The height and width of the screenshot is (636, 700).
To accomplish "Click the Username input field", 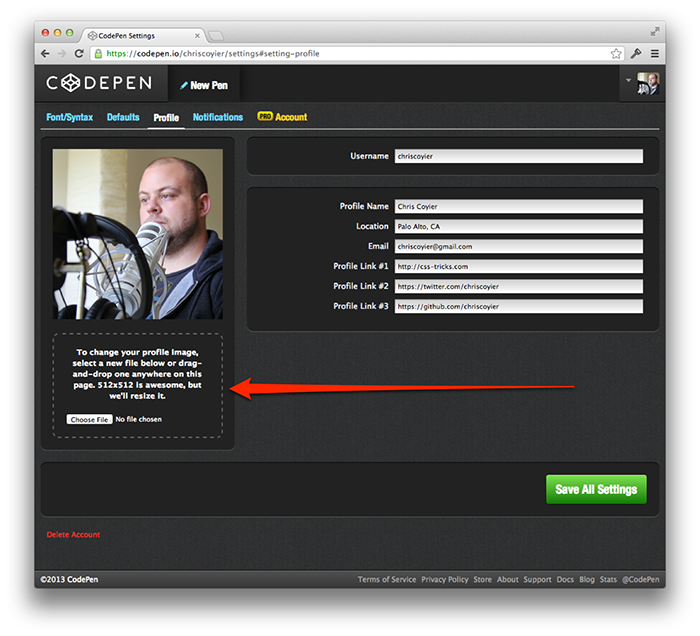I will (x=519, y=156).
